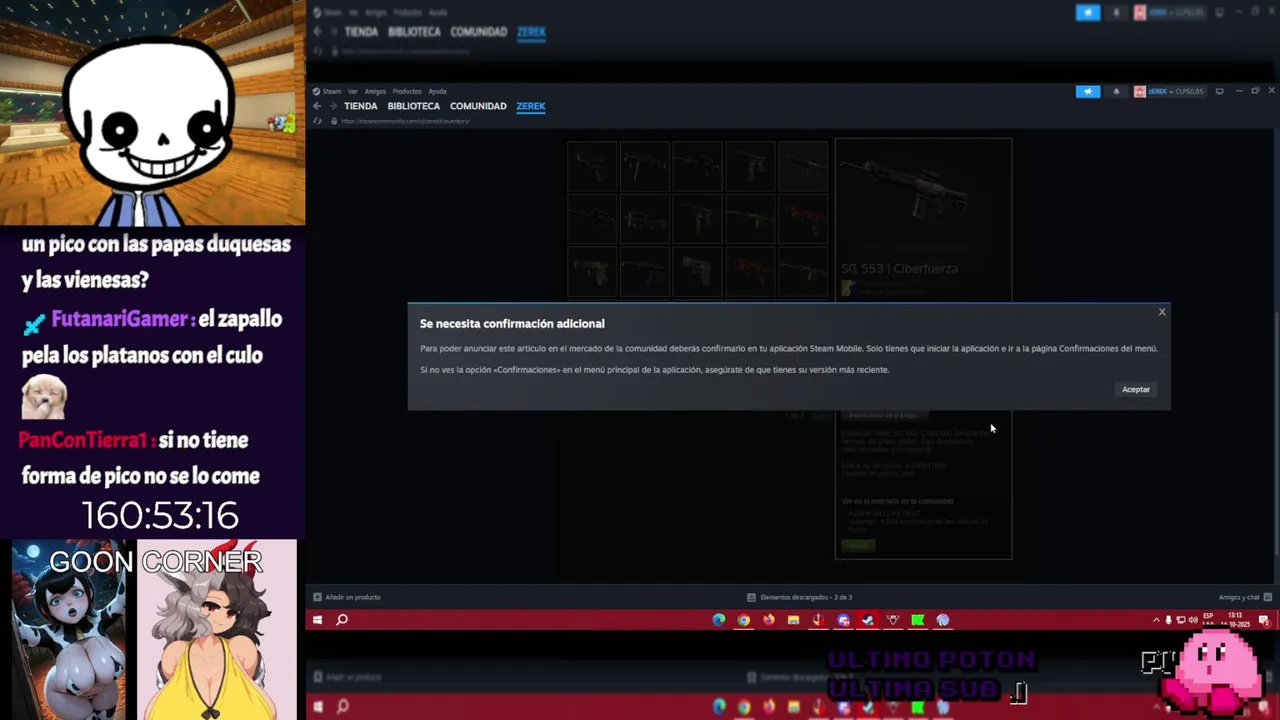Go to BIBLIOTECA tab in background Steam window
The width and height of the screenshot is (1280, 720).
[414, 32]
